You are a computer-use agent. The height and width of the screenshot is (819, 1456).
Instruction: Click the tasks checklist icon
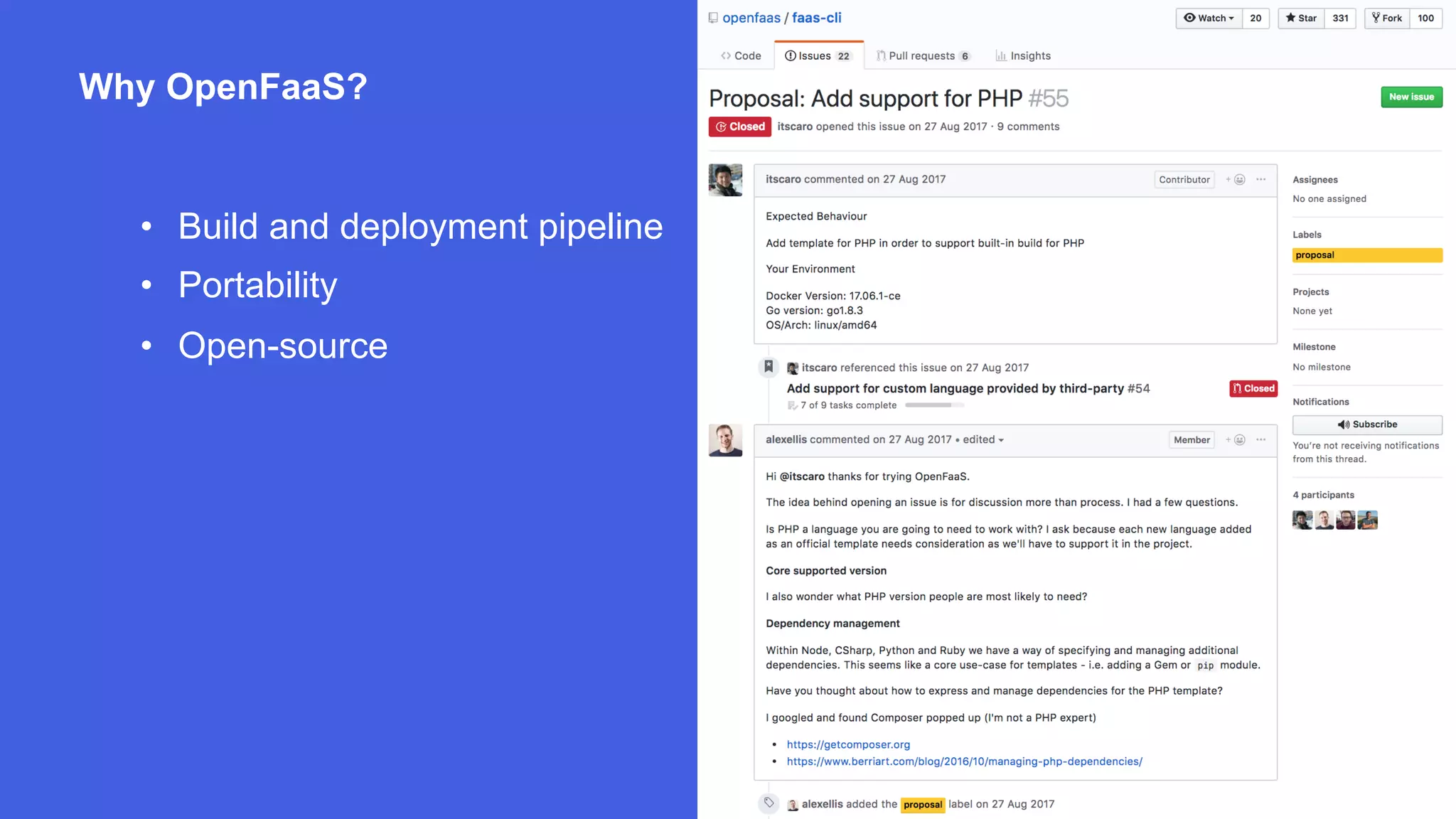pyautogui.click(x=792, y=405)
